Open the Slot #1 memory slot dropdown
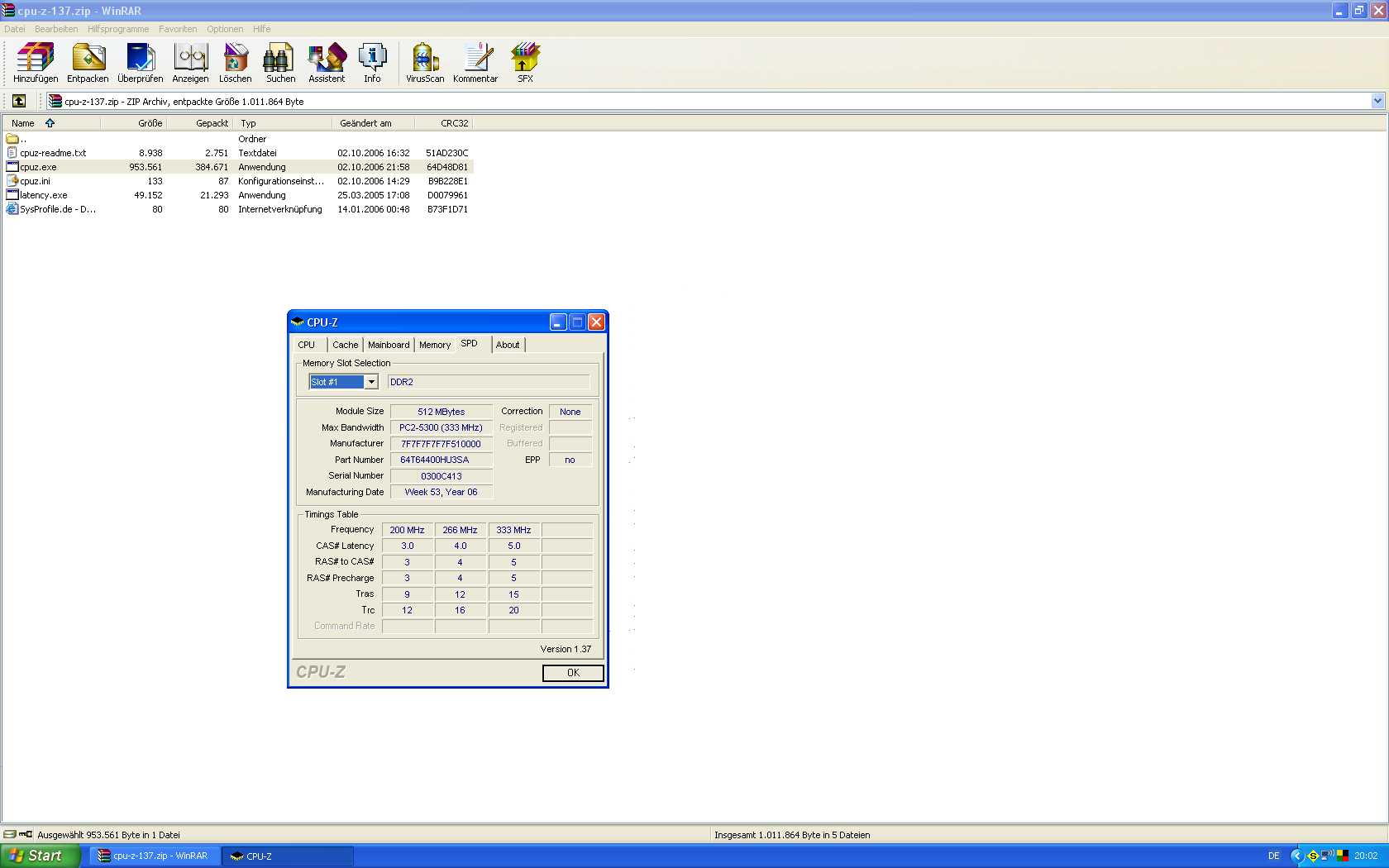This screenshot has width=1389, height=868. coord(371,382)
